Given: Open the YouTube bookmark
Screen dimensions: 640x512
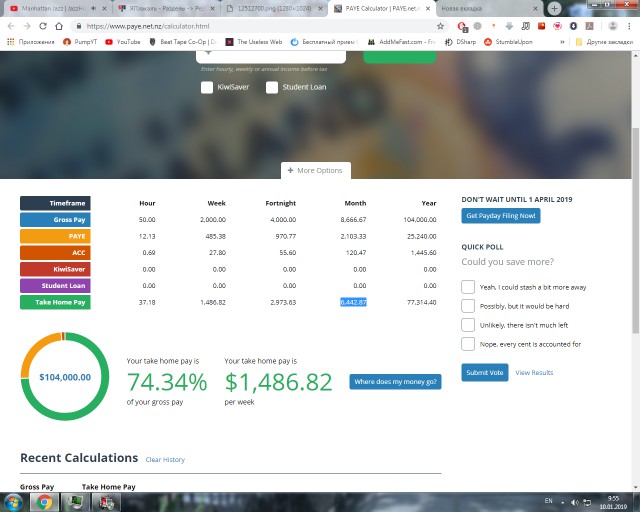Looking at the screenshot, I should [x=122, y=42].
